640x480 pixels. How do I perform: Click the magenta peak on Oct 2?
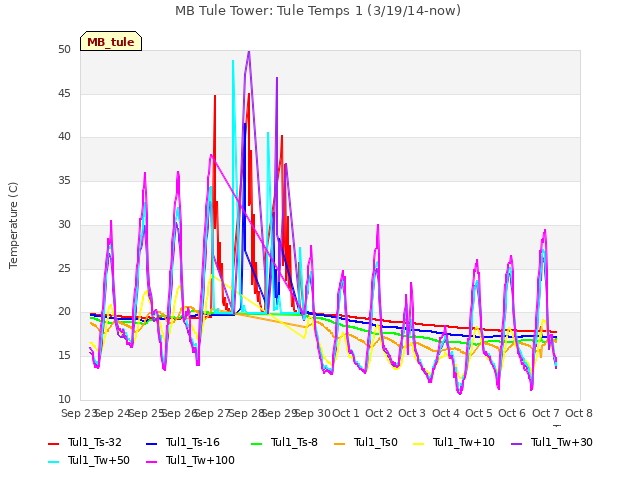tap(378, 225)
